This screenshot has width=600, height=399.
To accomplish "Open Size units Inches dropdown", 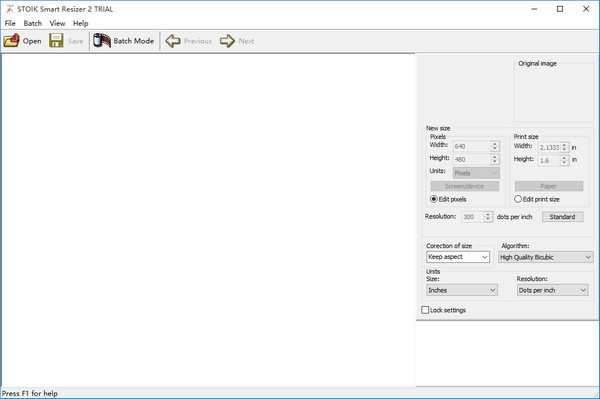I will coord(462,290).
